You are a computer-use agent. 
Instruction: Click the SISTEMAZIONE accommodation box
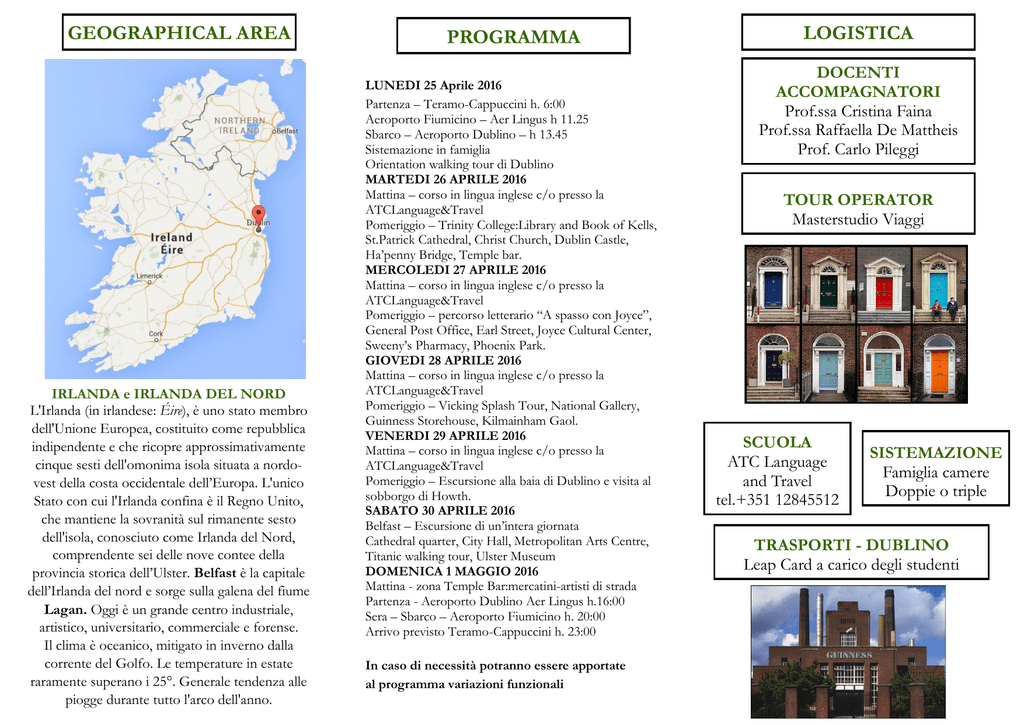point(935,468)
